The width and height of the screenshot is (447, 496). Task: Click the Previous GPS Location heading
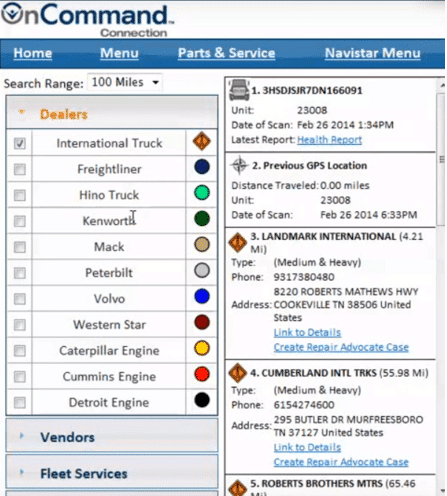(x=309, y=166)
